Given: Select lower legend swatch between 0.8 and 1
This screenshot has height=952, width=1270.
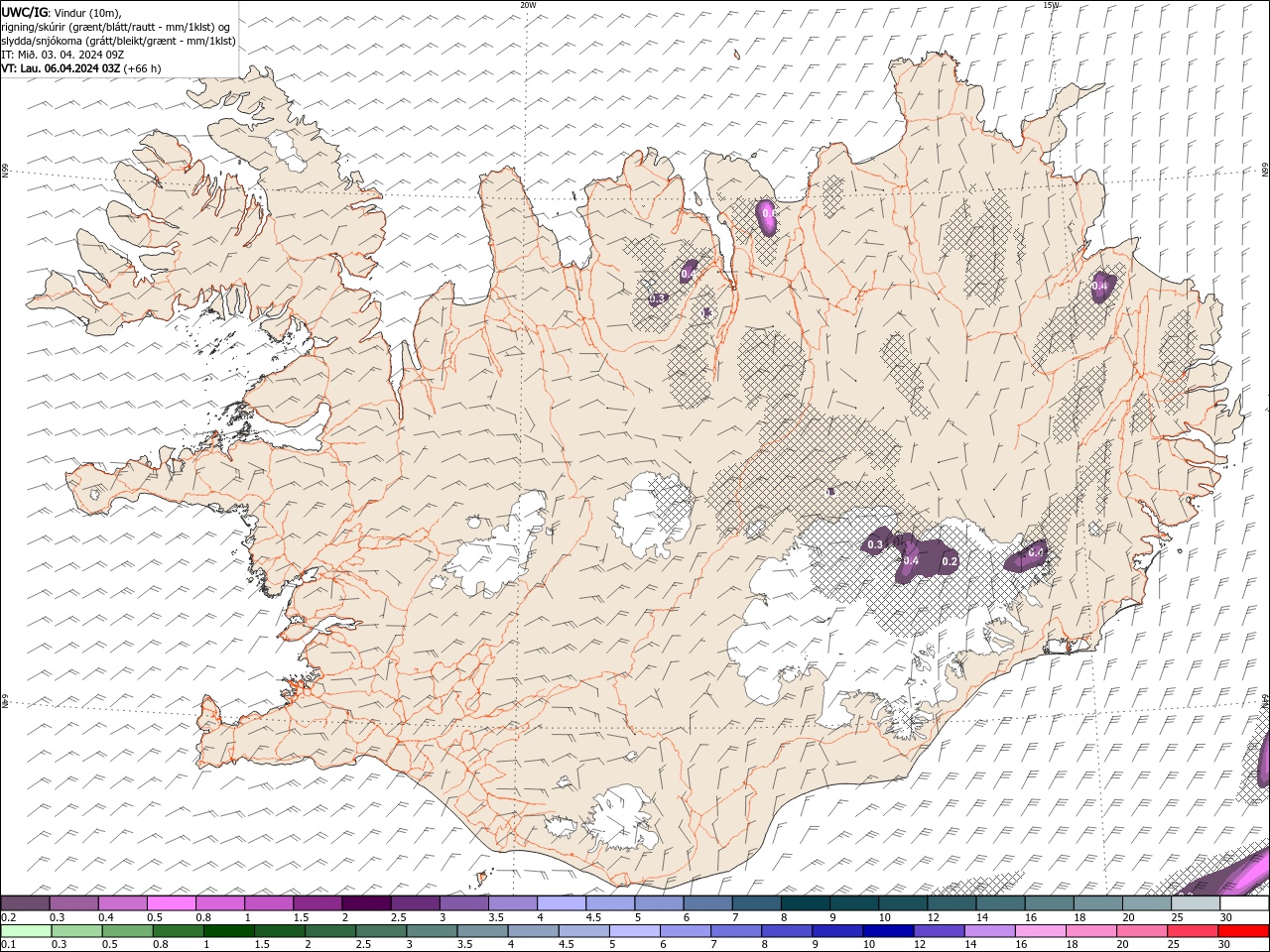Looking at the screenshot, I should 179,931.
